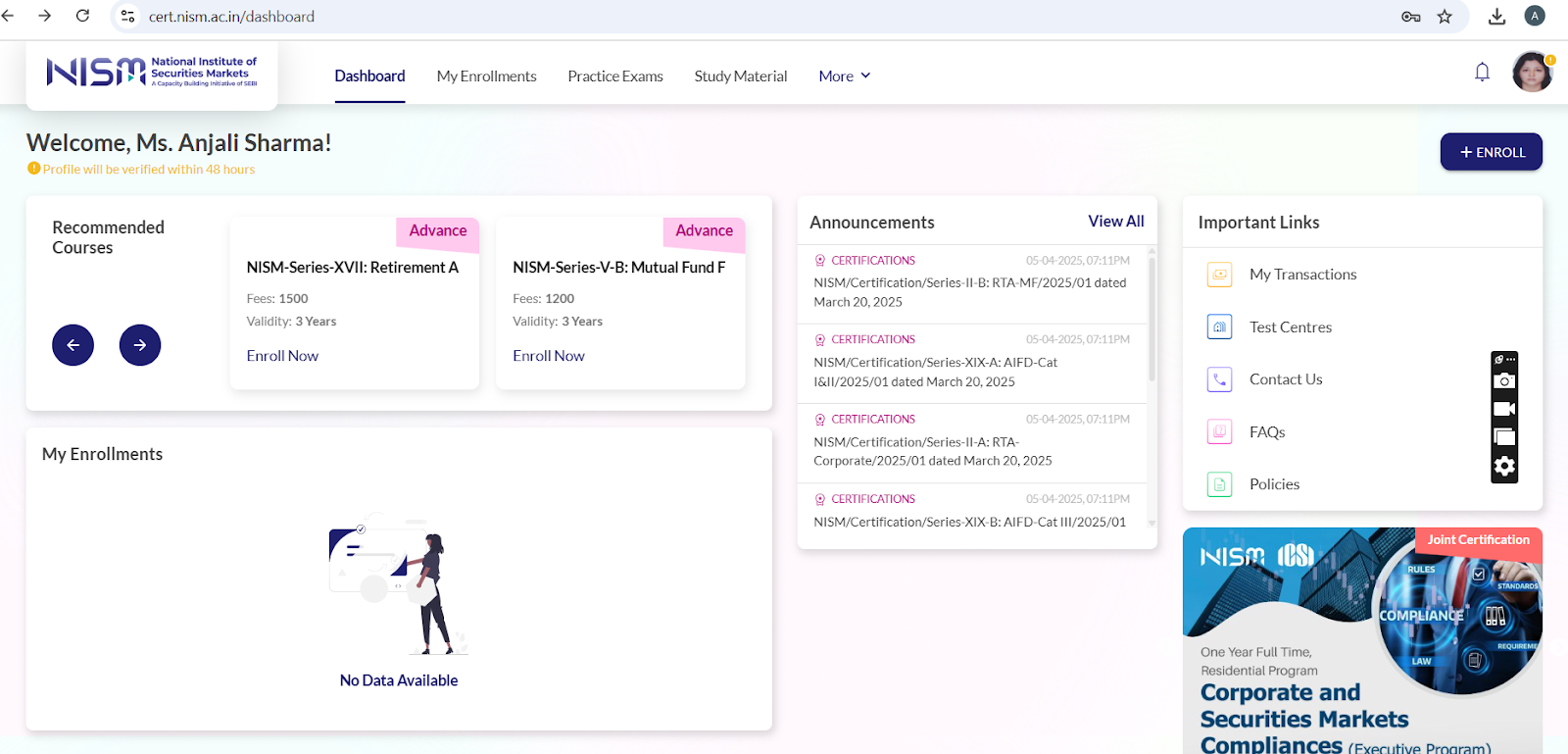Open the Practice Exams tab

(615, 76)
